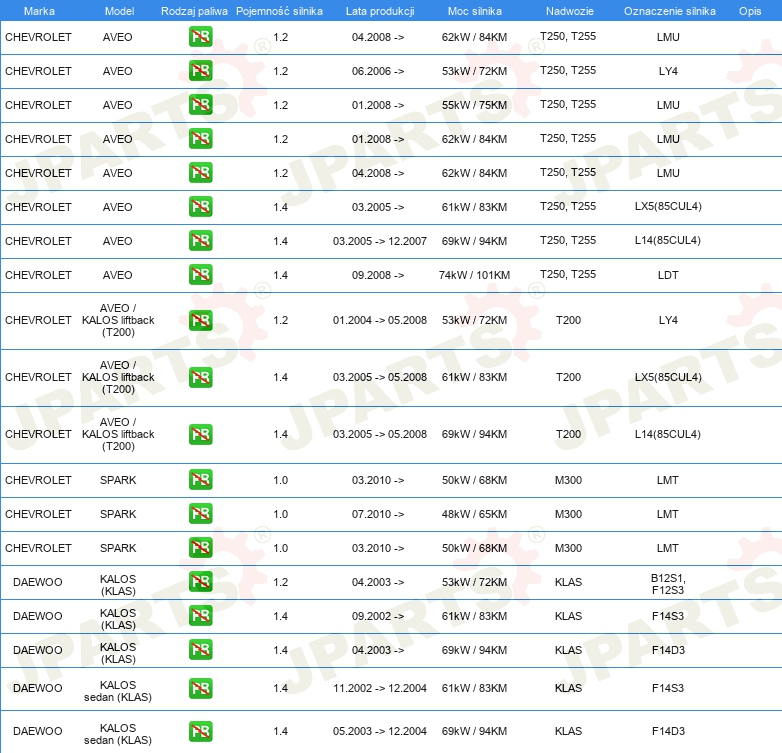This screenshot has width=782, height=753.
Task: Click the Moc silnika column header
Action: (475, 11)
